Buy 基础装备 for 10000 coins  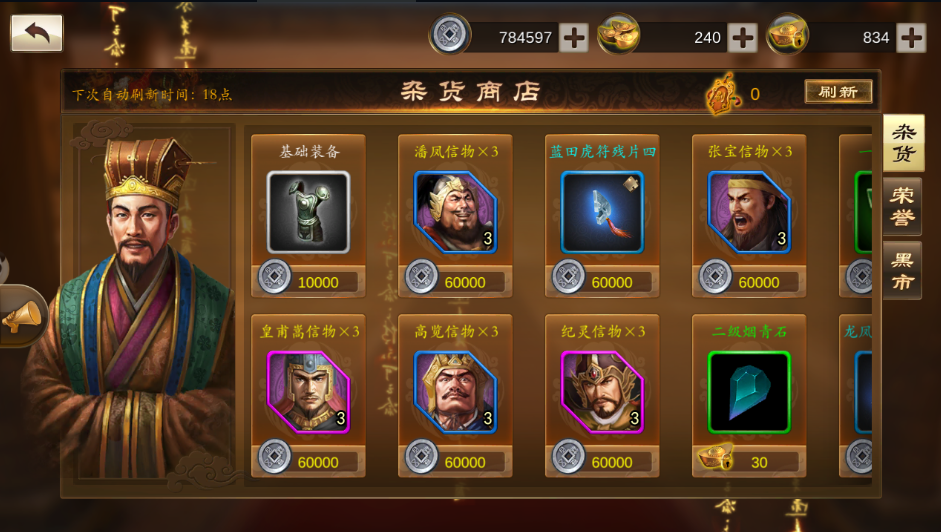coord(308,281)
